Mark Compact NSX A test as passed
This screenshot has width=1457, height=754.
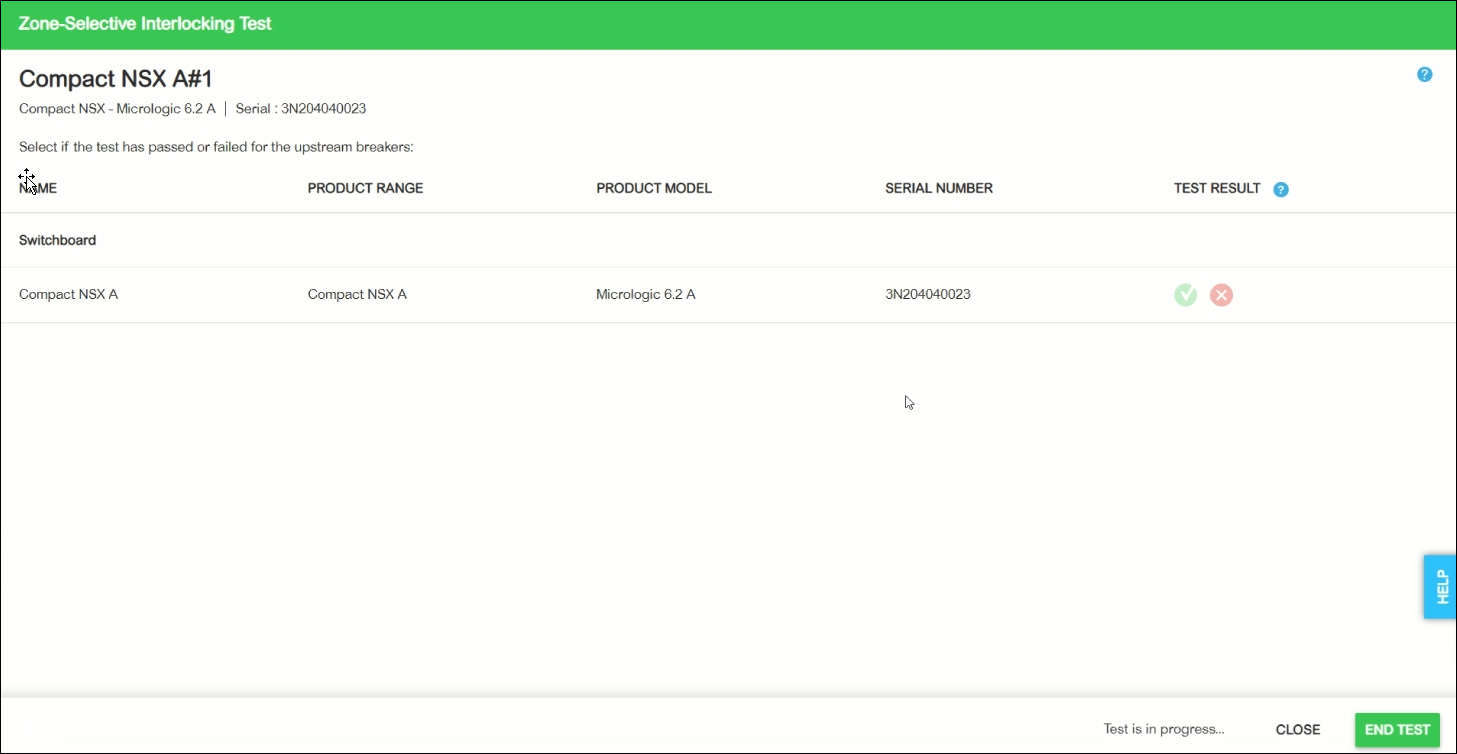1185,295
